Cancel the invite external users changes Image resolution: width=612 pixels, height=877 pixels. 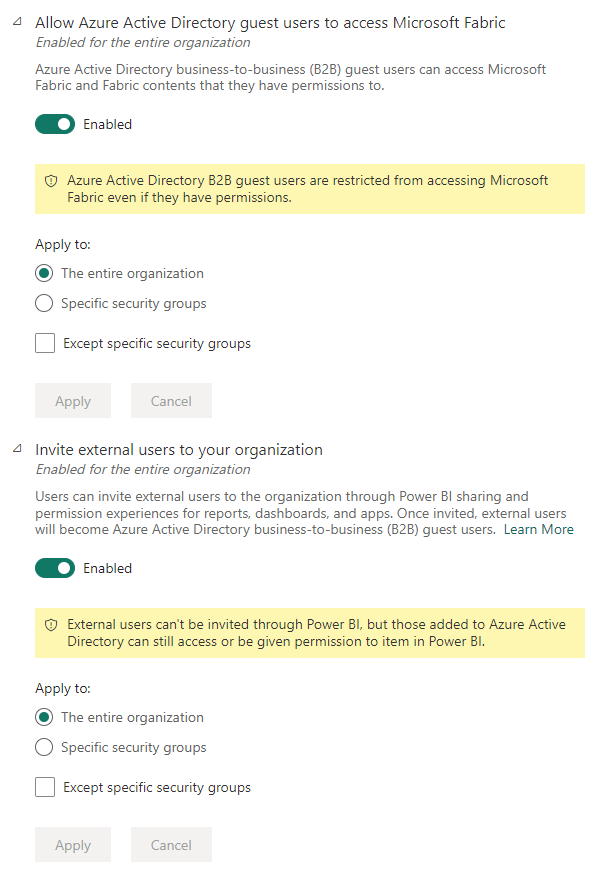click(170, 844)
